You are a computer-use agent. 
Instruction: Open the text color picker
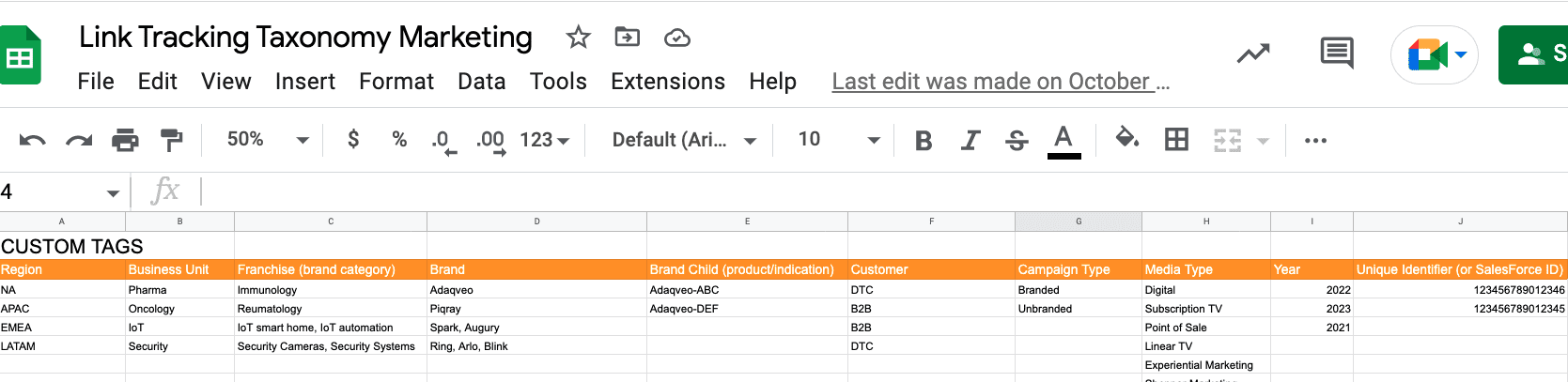pos(1063,141)
